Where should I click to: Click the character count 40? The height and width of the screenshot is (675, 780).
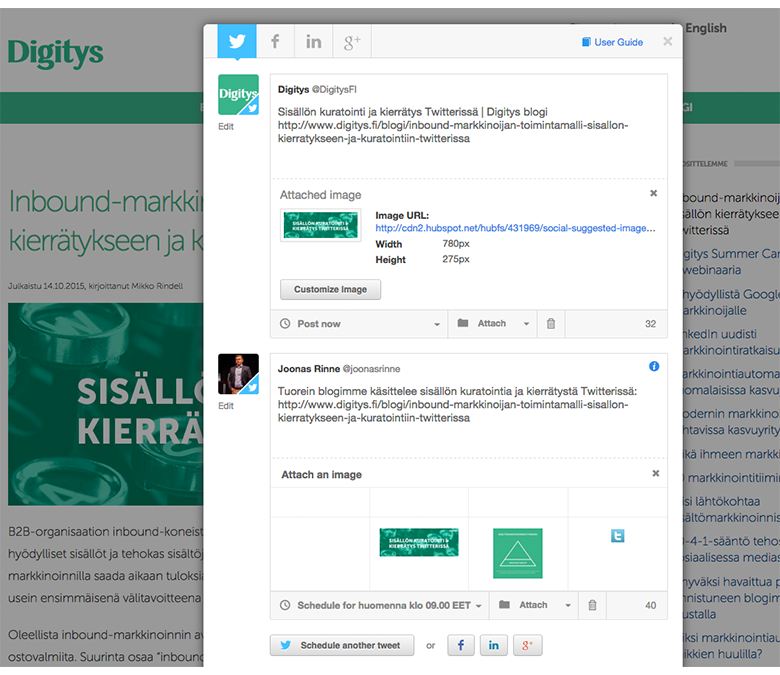[x=650, y=605]
